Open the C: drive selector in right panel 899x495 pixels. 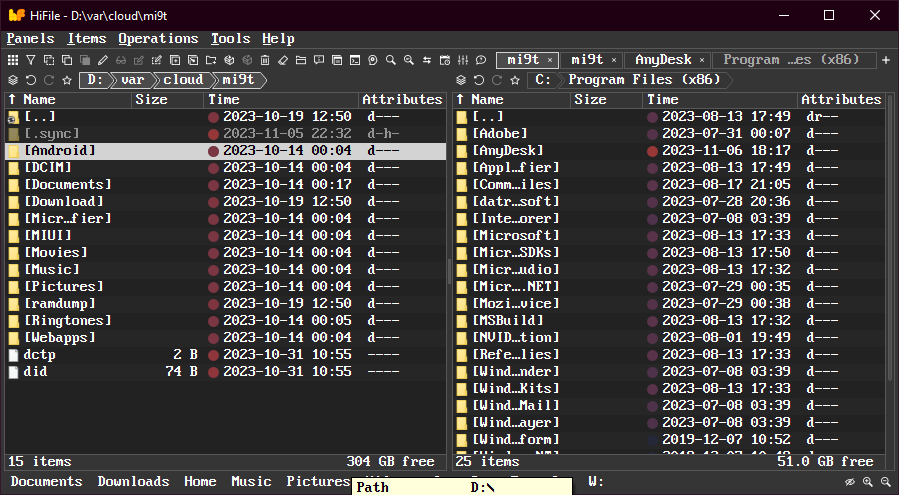pyautogui.click(x=542, y=80)
